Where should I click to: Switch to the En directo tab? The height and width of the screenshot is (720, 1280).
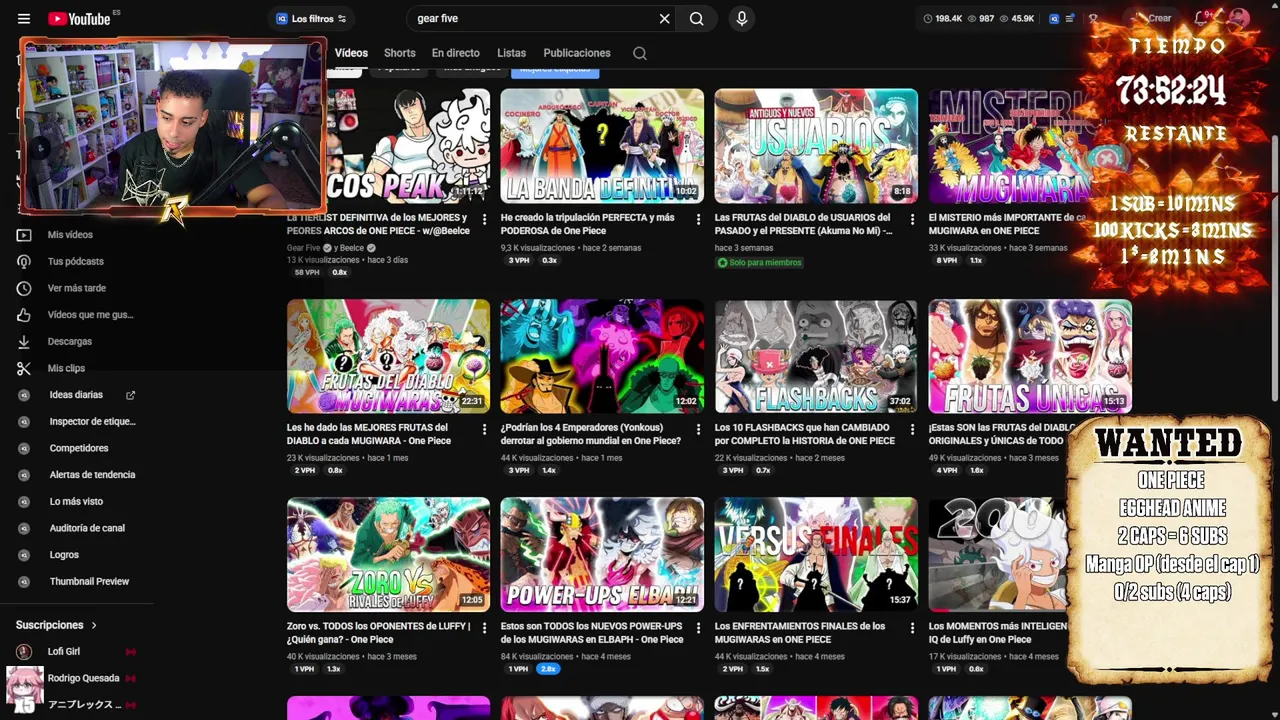tap(455, 53)
